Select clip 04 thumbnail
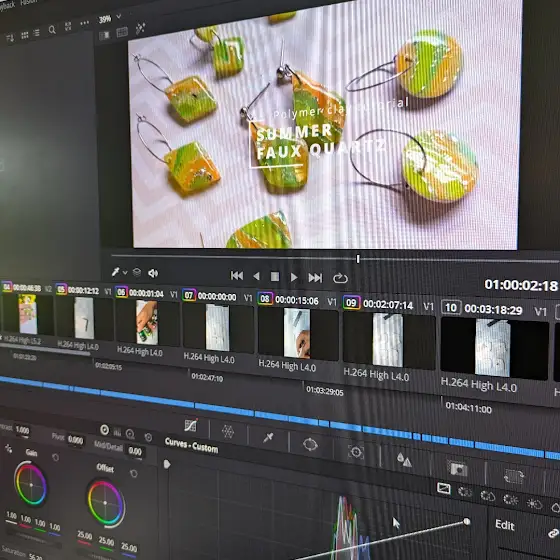560x560 pixels. [28, 314]
